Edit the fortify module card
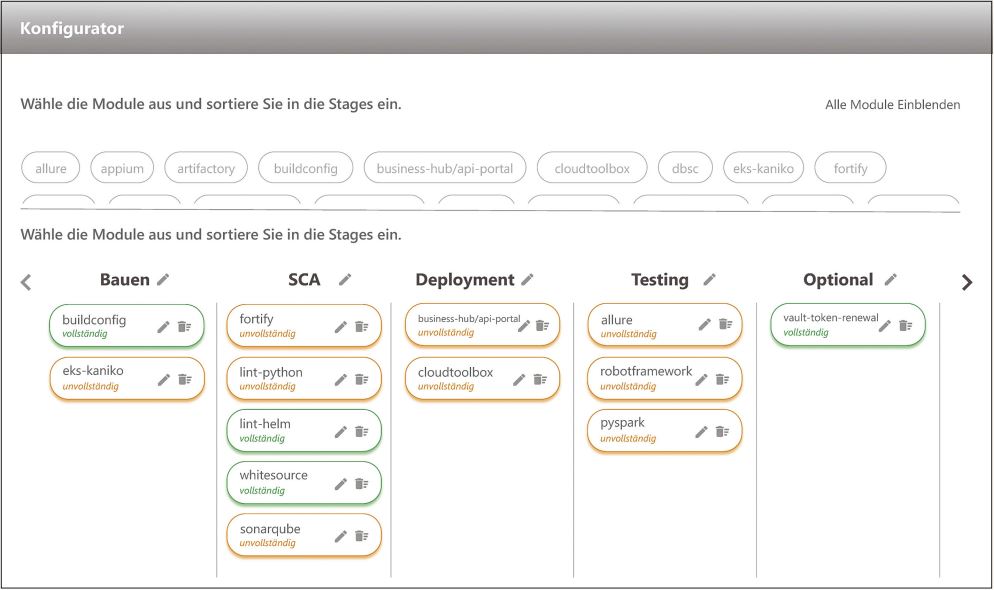The height and width of the screenshot is (590, 994). 341,326
